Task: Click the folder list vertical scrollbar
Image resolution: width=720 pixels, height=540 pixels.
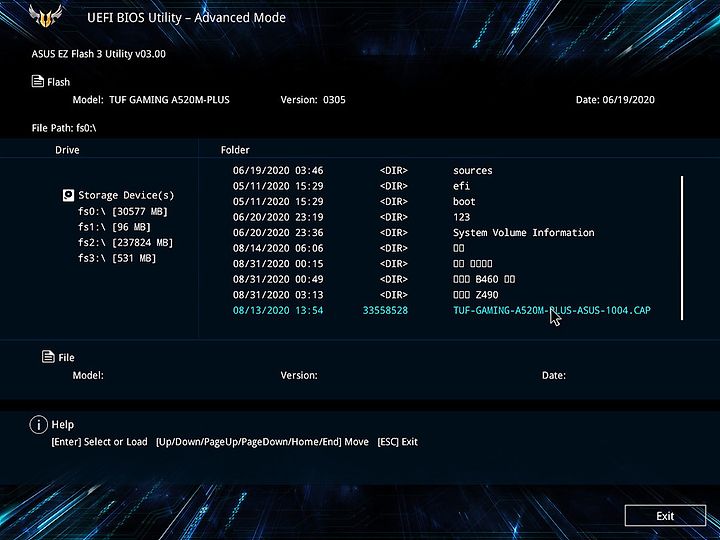Action: point(682,248)
